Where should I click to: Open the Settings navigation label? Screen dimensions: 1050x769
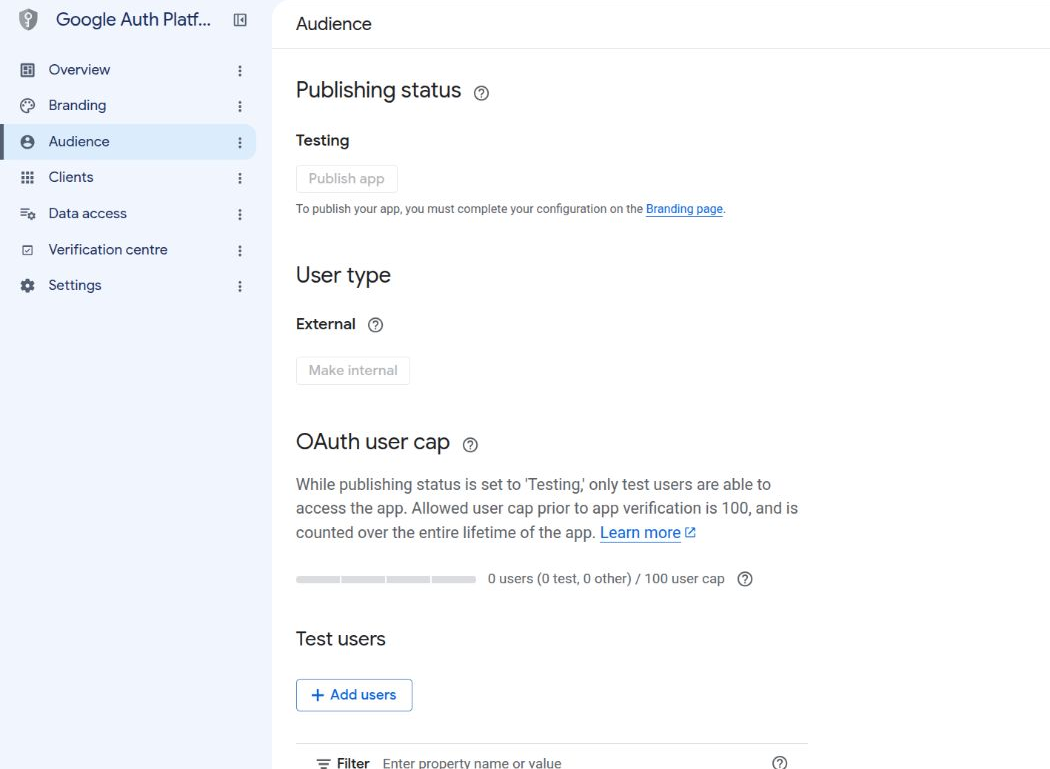[x=75, y=285]
